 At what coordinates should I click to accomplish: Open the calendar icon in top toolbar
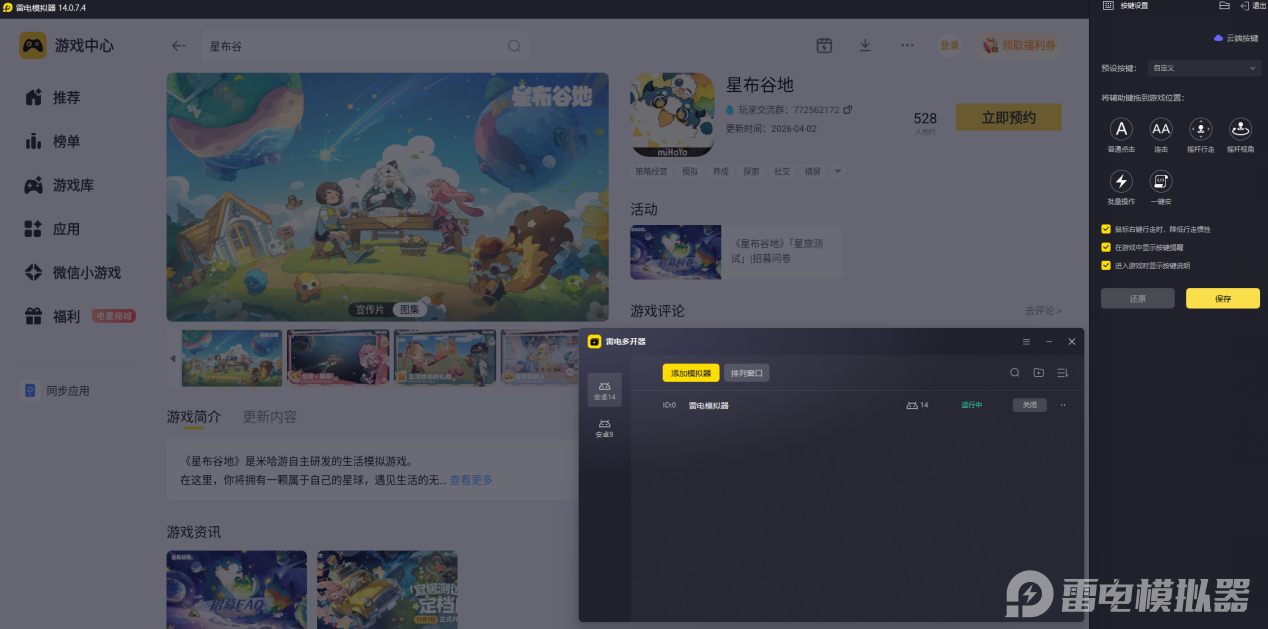(824, 45)
